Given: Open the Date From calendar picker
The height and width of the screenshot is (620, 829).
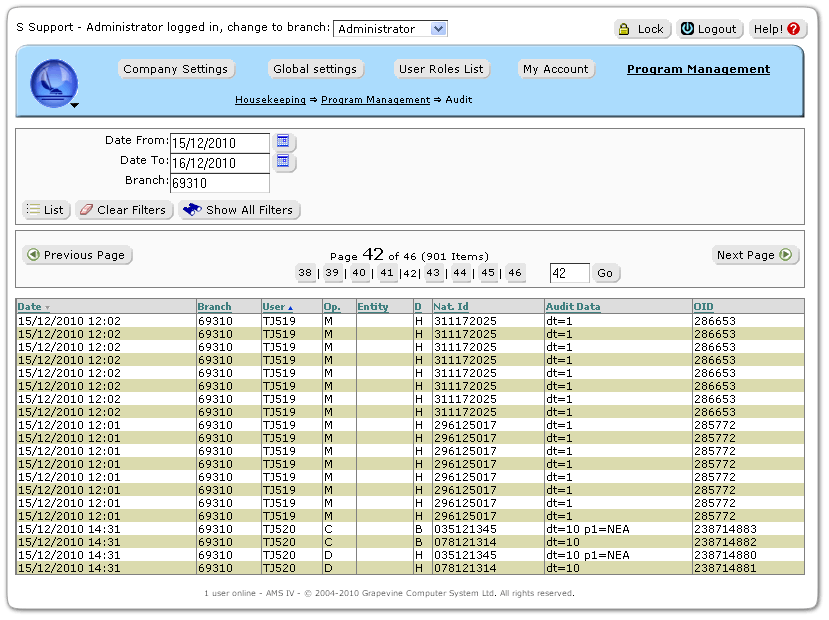Looking at the screenshot, I should pos(283,142).
